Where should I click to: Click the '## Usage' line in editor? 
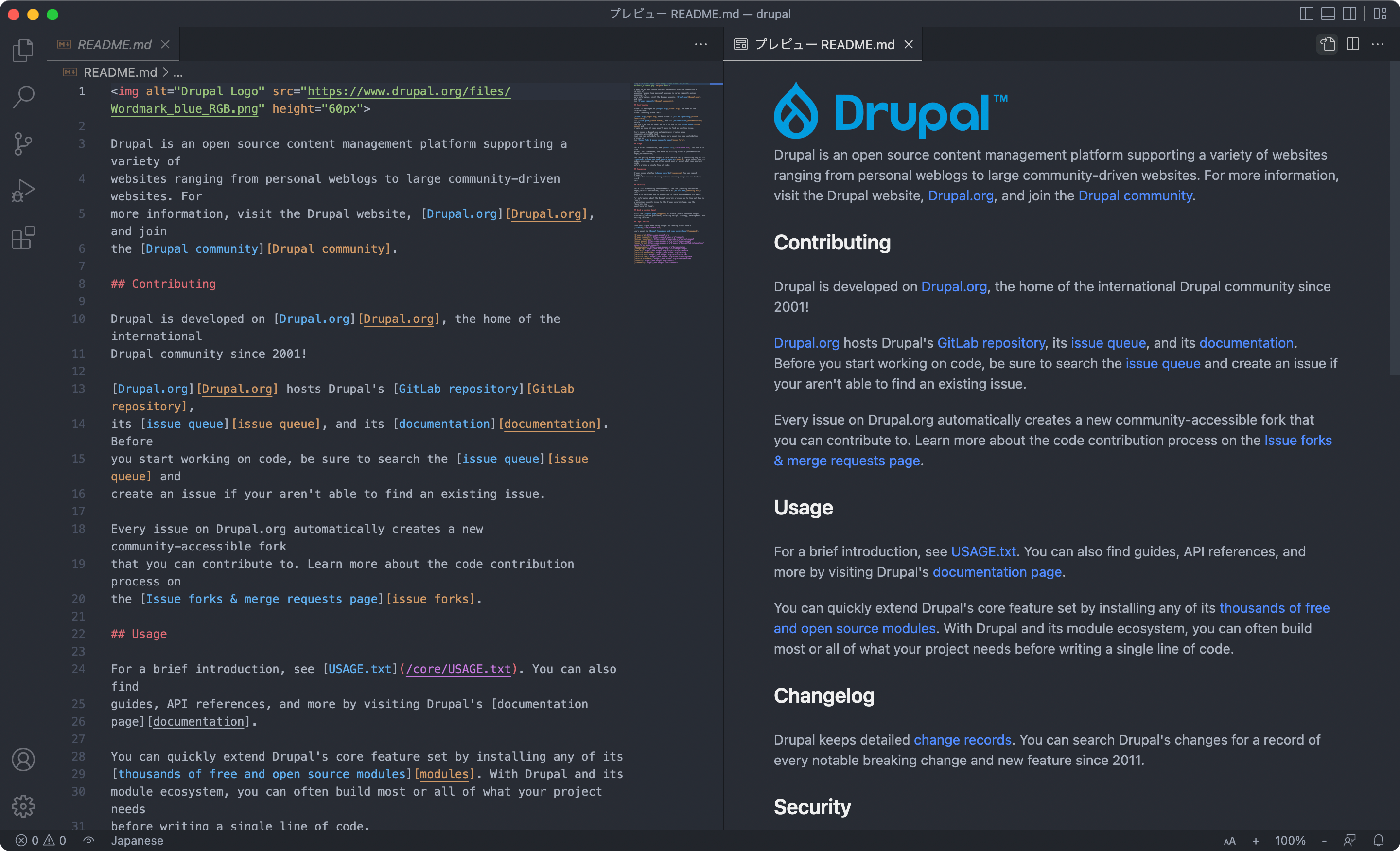[x=139, y=634]
